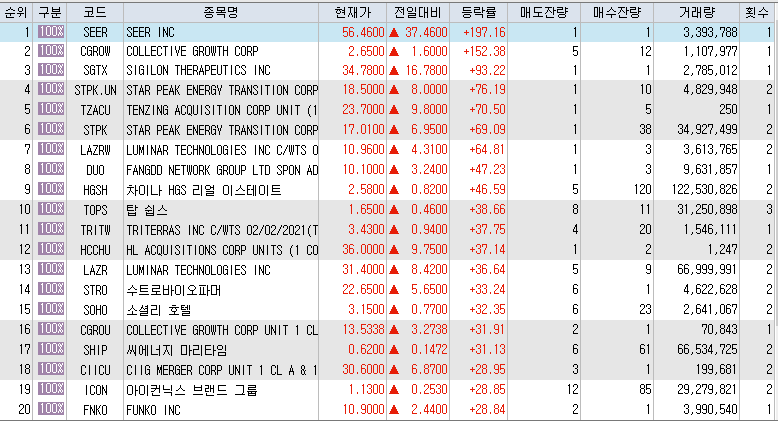Select the SGTX ticker code

click(95, 70)
